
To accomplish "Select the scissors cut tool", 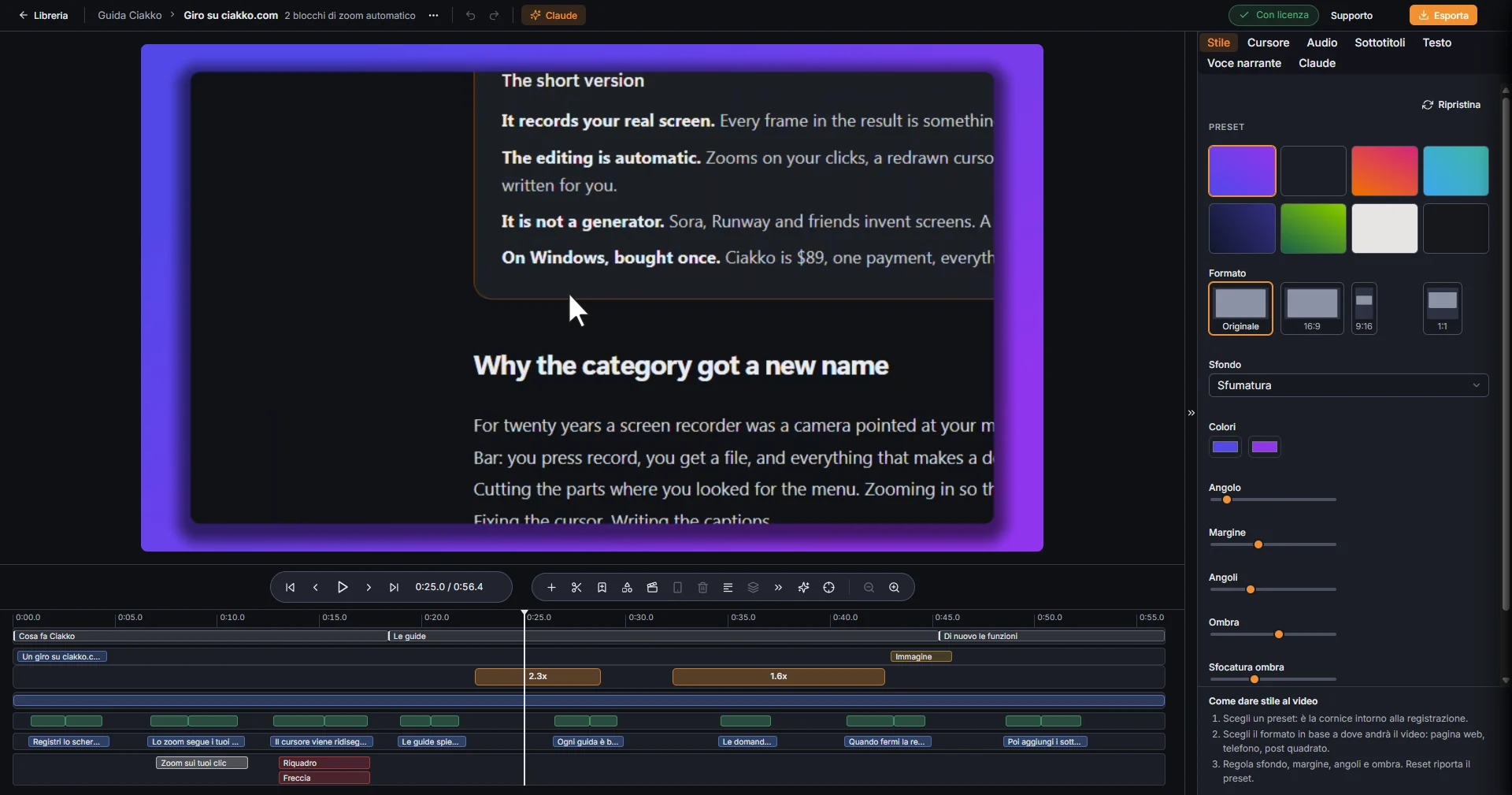I will [576, 588].
